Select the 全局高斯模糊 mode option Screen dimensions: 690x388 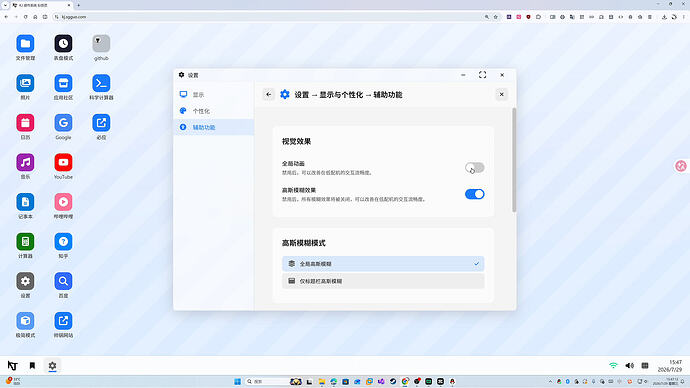tap(383, 264)
